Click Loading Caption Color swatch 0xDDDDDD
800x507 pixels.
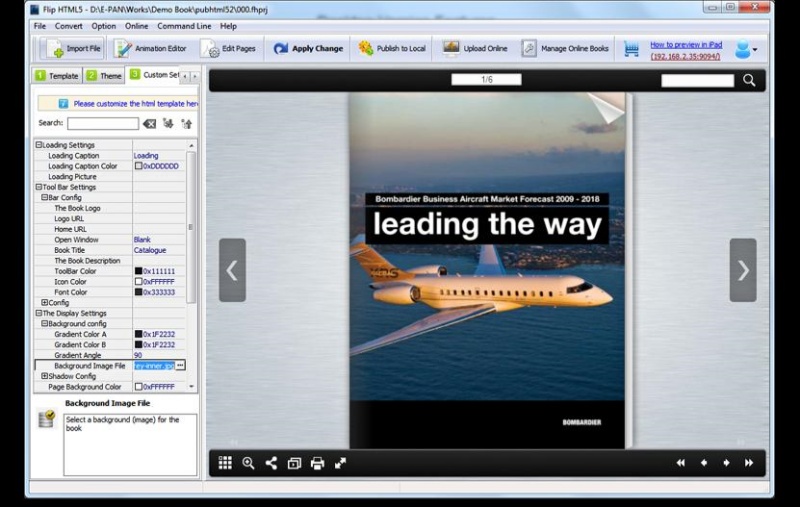point(138,166)
